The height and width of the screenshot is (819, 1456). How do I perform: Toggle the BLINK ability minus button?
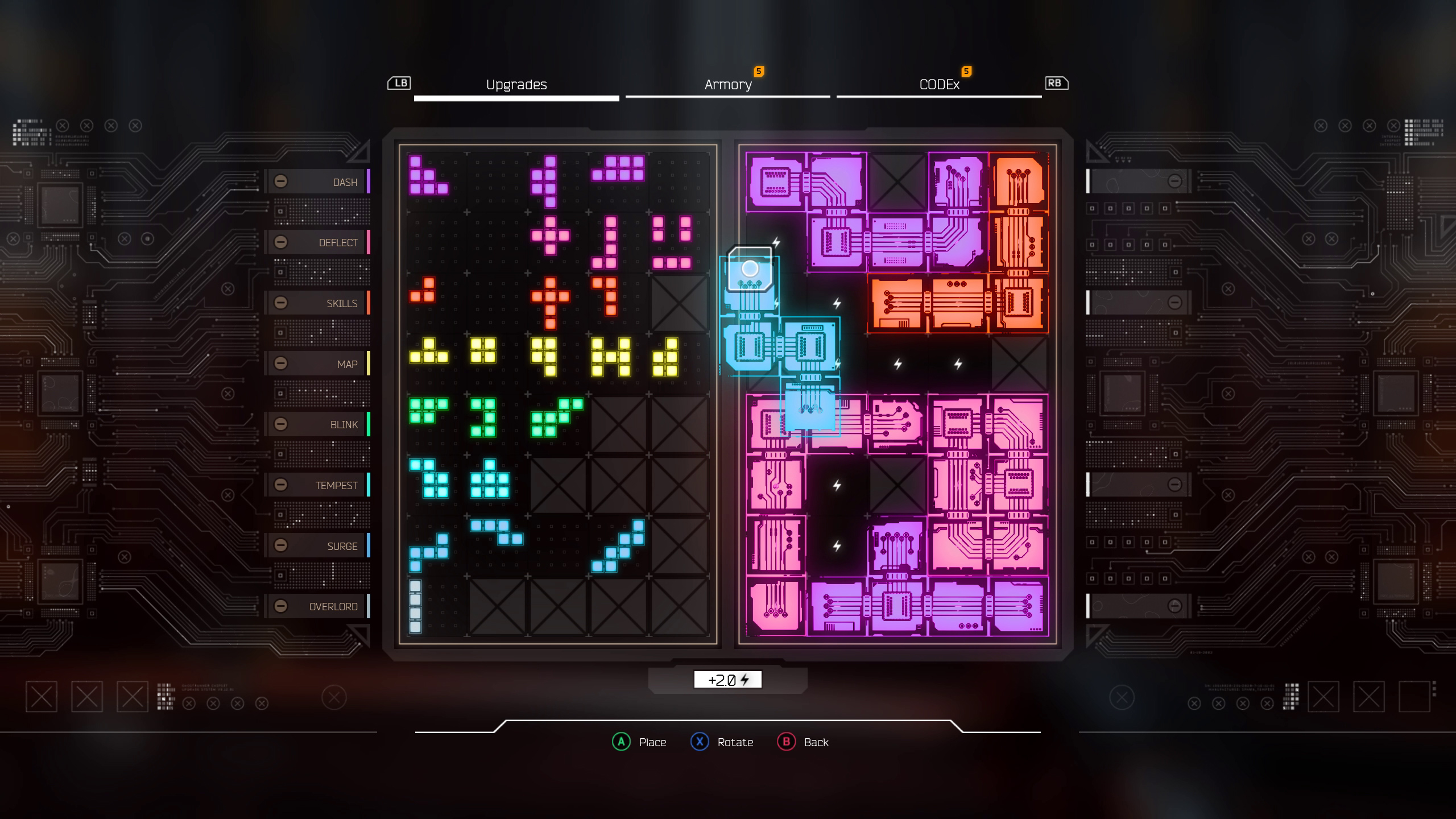[x=281, y=424]
